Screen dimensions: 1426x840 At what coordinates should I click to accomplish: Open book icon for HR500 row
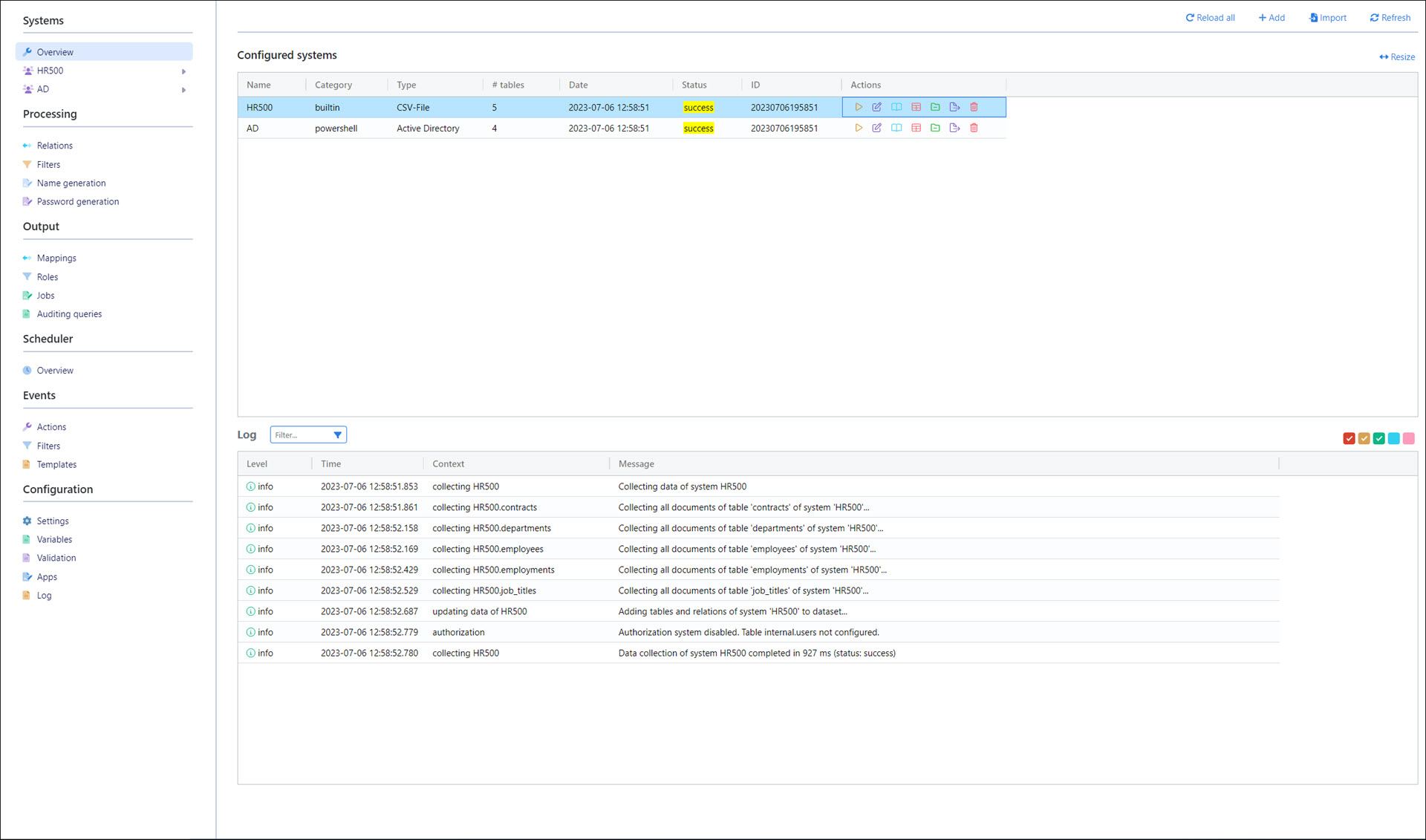tap(896, 107)
